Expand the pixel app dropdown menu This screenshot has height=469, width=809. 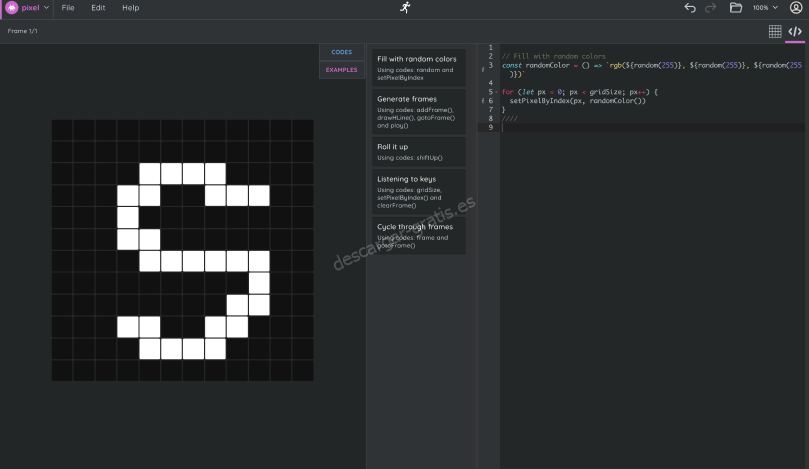click(x=46, y=7)
